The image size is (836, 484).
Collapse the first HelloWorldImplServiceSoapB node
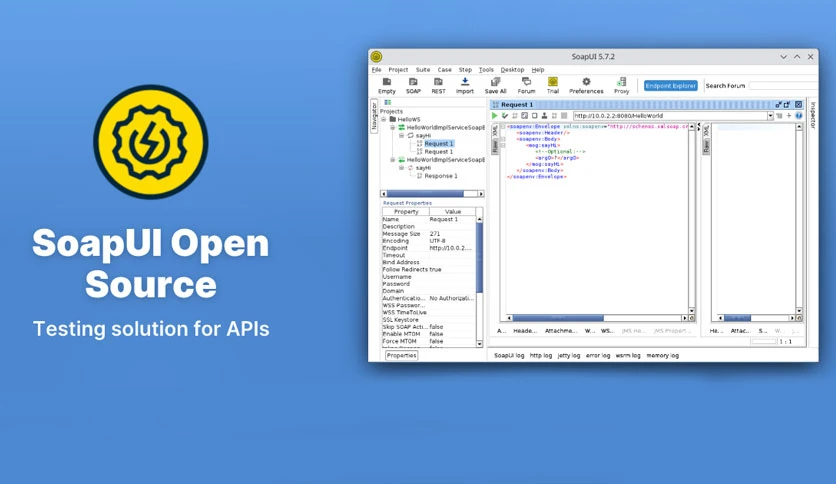coord(392,127)
